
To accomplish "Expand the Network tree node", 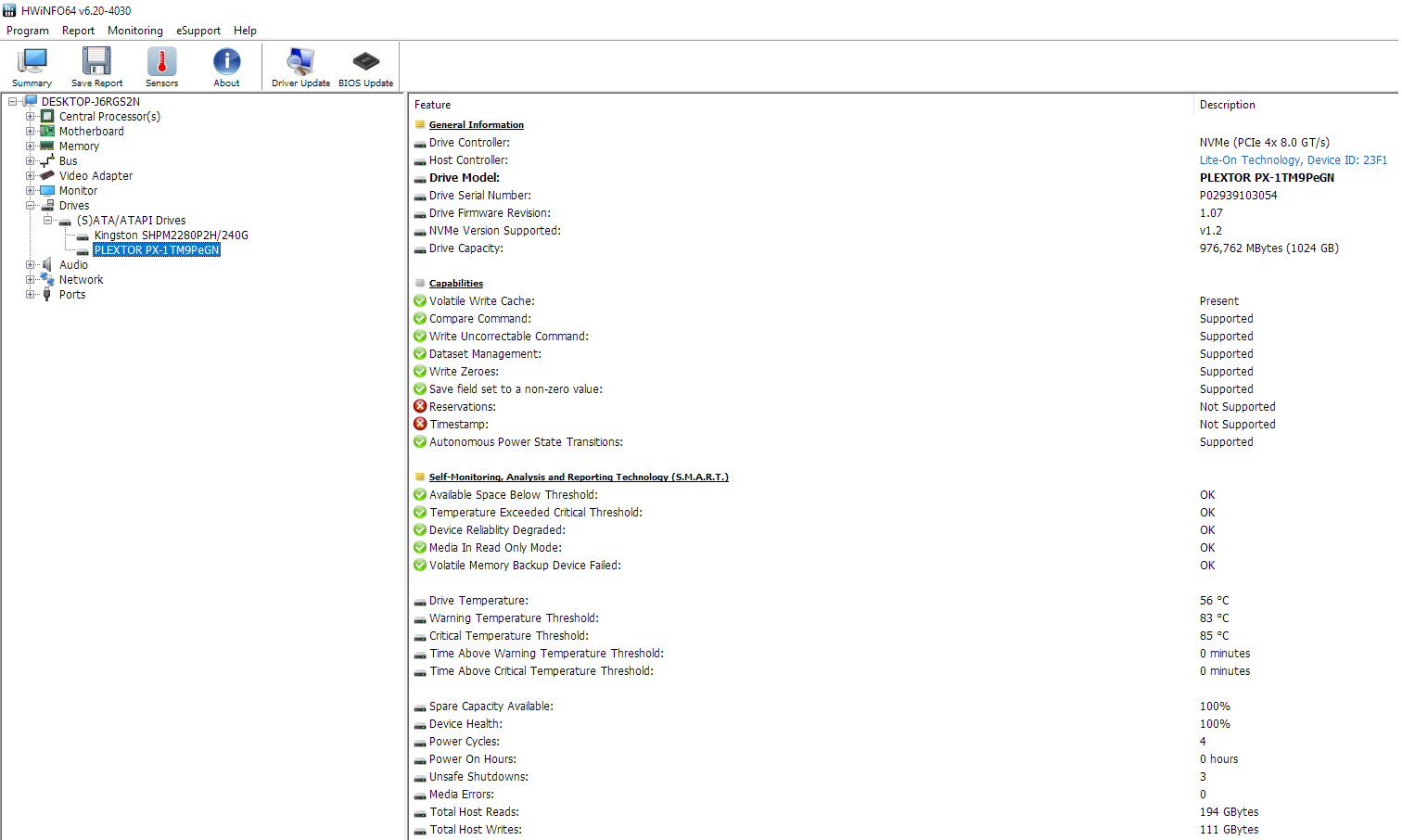I will coord(31,280).
